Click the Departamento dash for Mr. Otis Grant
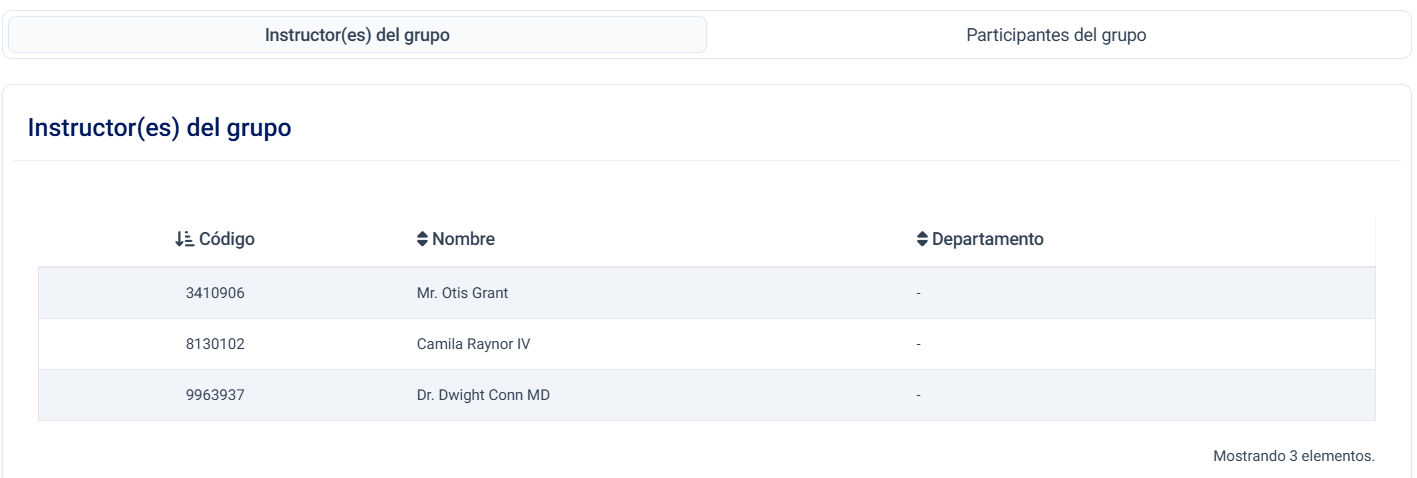Viewport: 1417px width, 478px height. 918,293
